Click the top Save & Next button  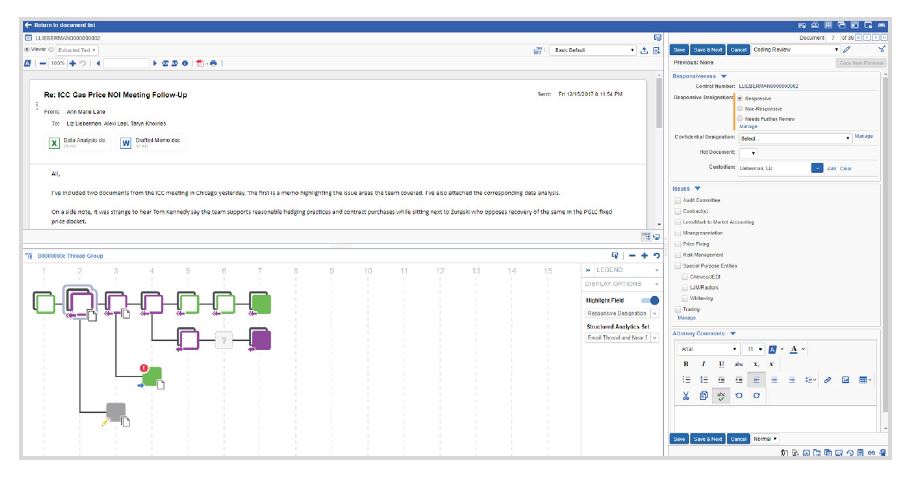708,49
